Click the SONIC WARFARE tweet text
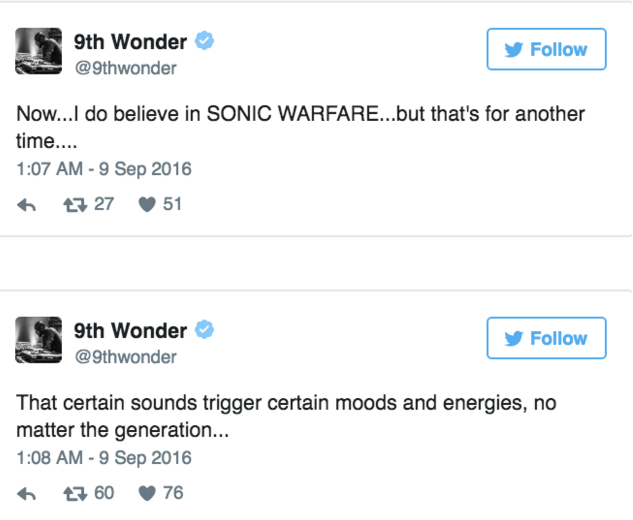The image size is (633, 520). coord(300,114)
